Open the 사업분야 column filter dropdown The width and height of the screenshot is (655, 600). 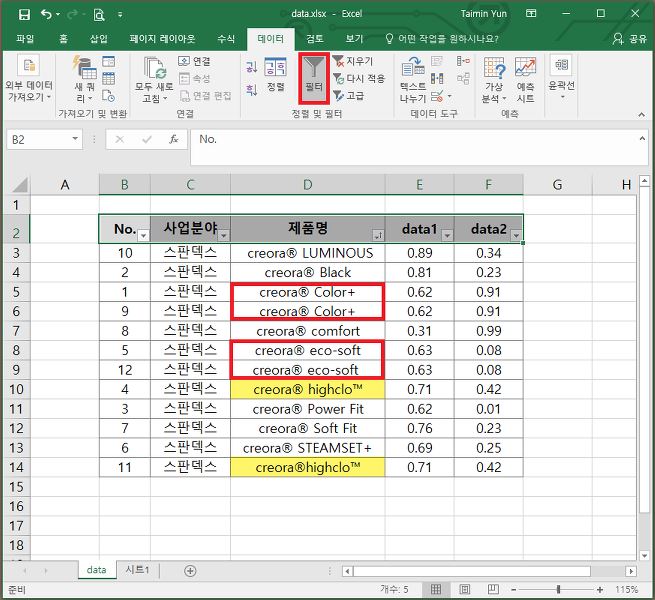tap(223, 236)
